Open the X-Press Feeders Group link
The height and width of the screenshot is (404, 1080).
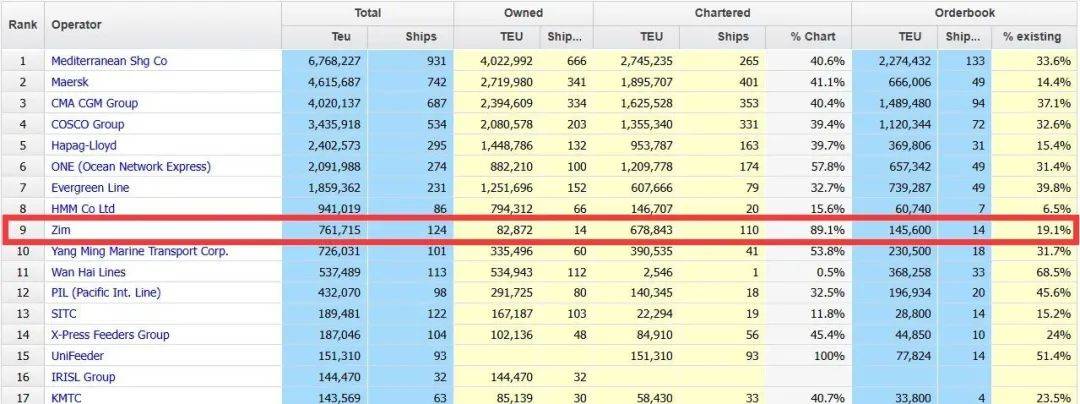pos(110,335)
